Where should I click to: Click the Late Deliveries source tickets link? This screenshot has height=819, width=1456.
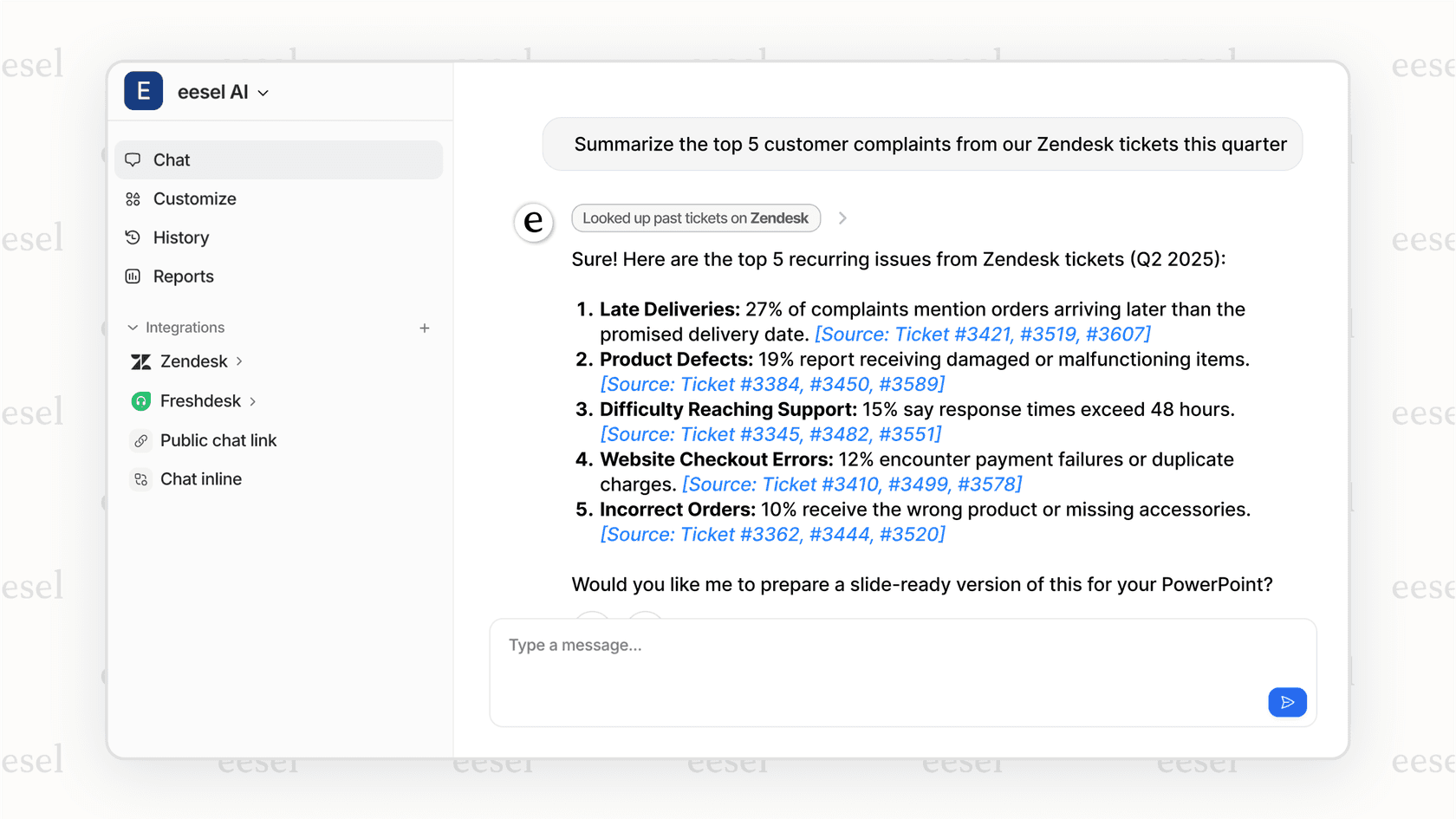tap(982, 335)
